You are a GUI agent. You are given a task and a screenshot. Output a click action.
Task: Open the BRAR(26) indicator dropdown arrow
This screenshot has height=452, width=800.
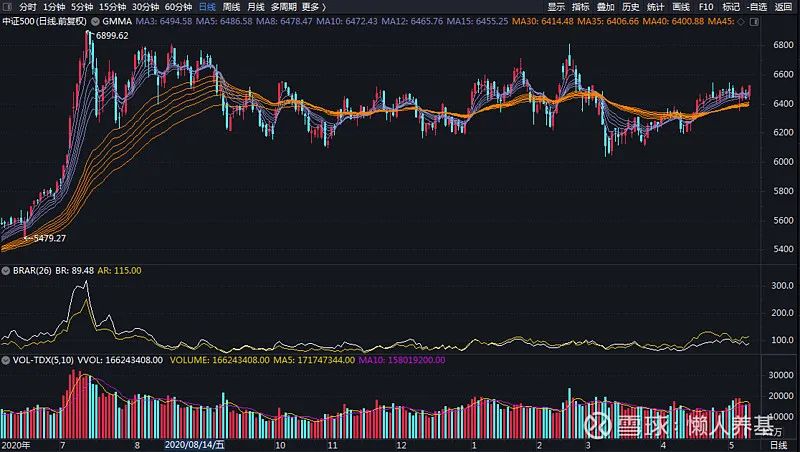(x=6, y=271)
